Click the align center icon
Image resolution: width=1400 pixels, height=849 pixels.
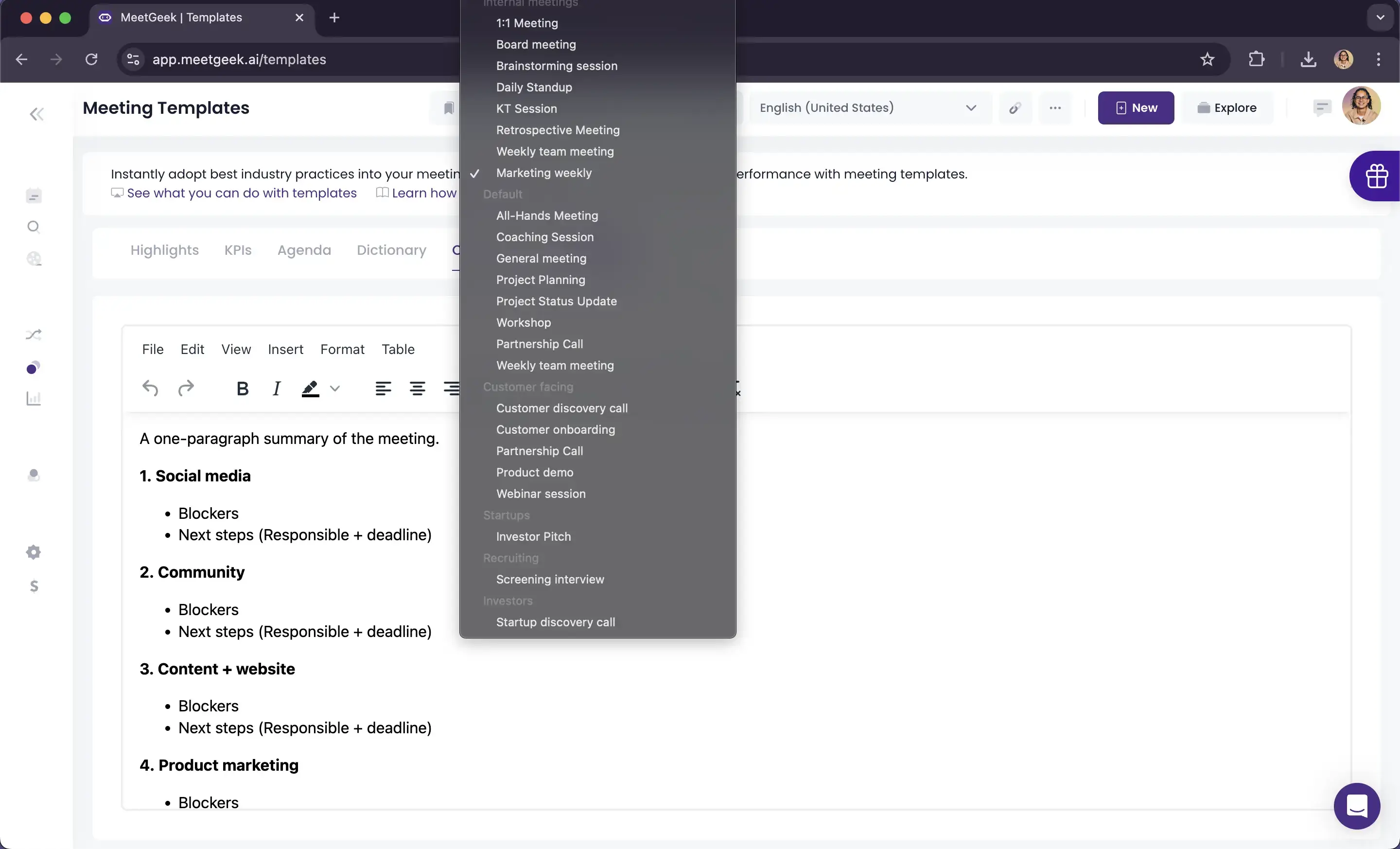[x=417, y=389]
